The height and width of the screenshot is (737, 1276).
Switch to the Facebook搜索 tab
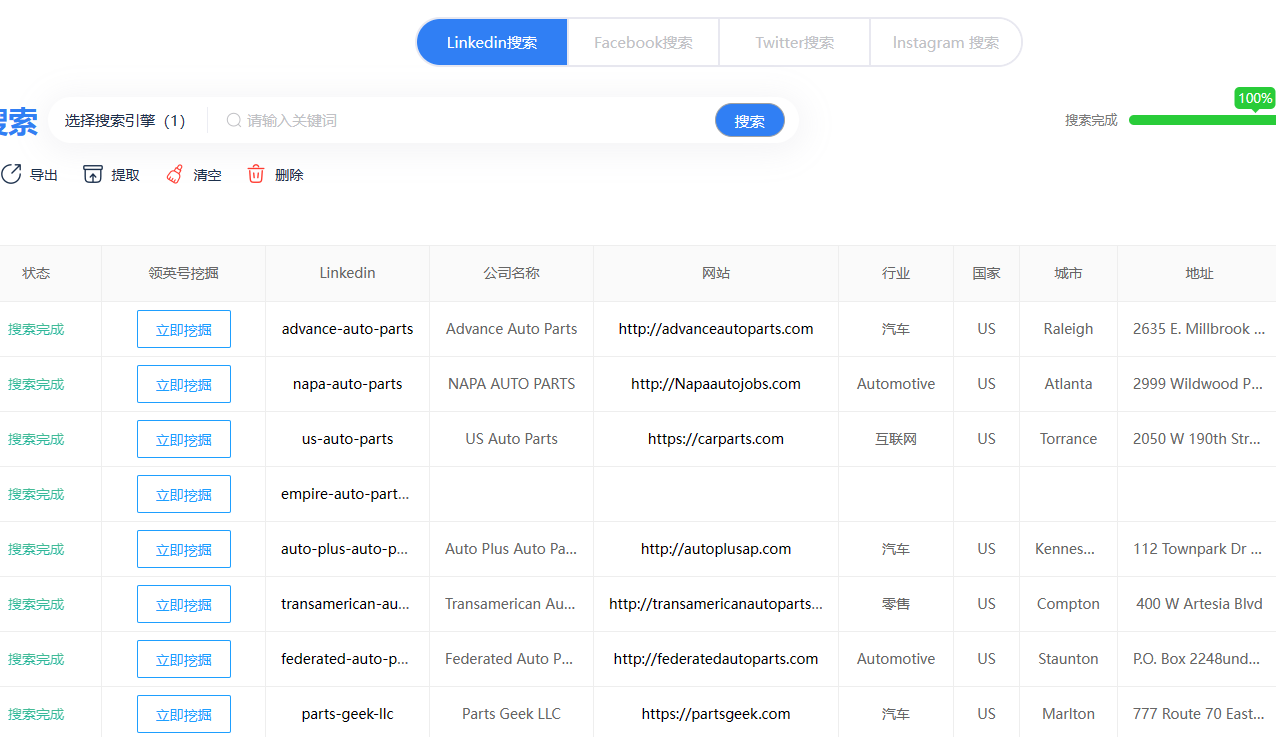643,42
